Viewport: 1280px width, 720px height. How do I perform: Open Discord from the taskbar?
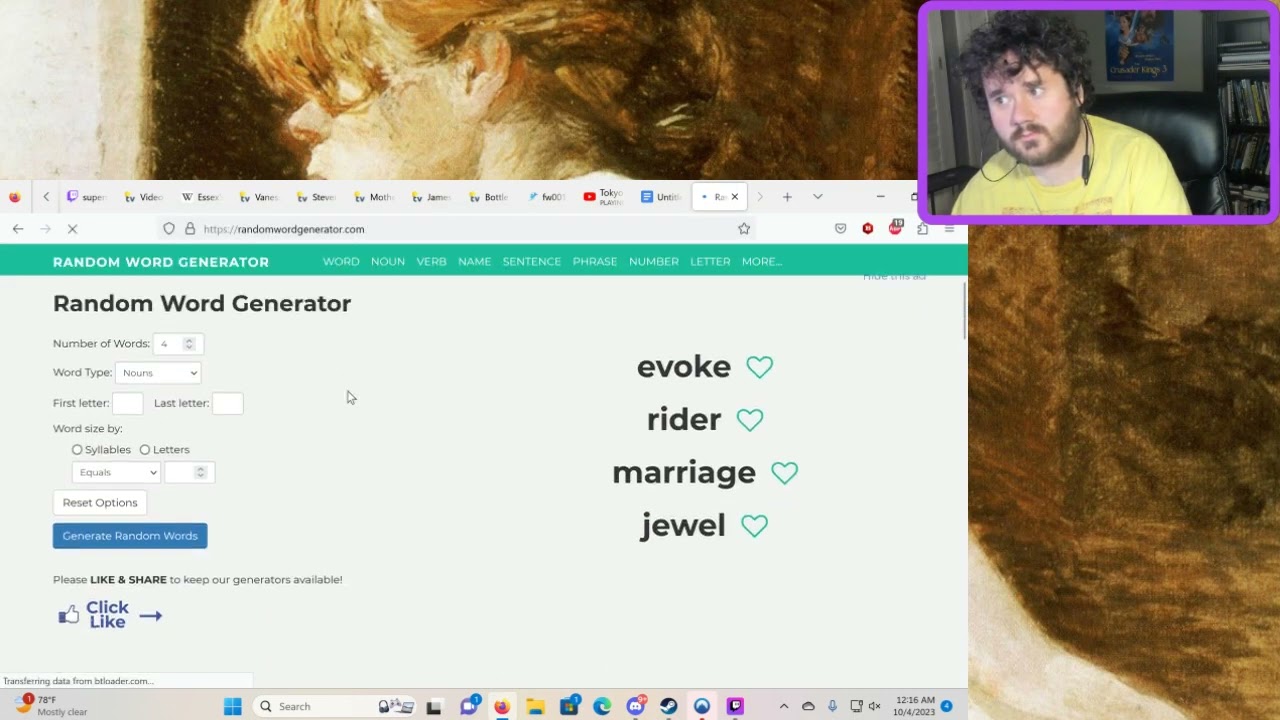pyautogui.click(x=635, y=706)
